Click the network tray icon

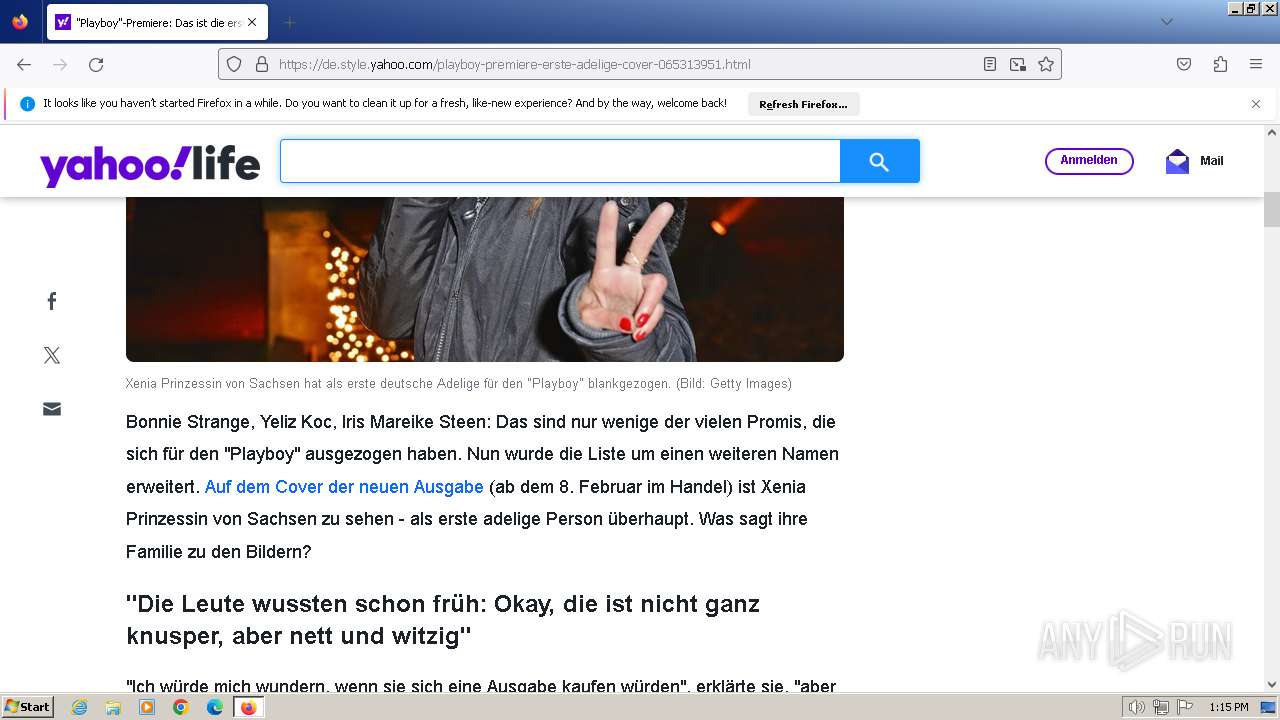coord(1161,707)
